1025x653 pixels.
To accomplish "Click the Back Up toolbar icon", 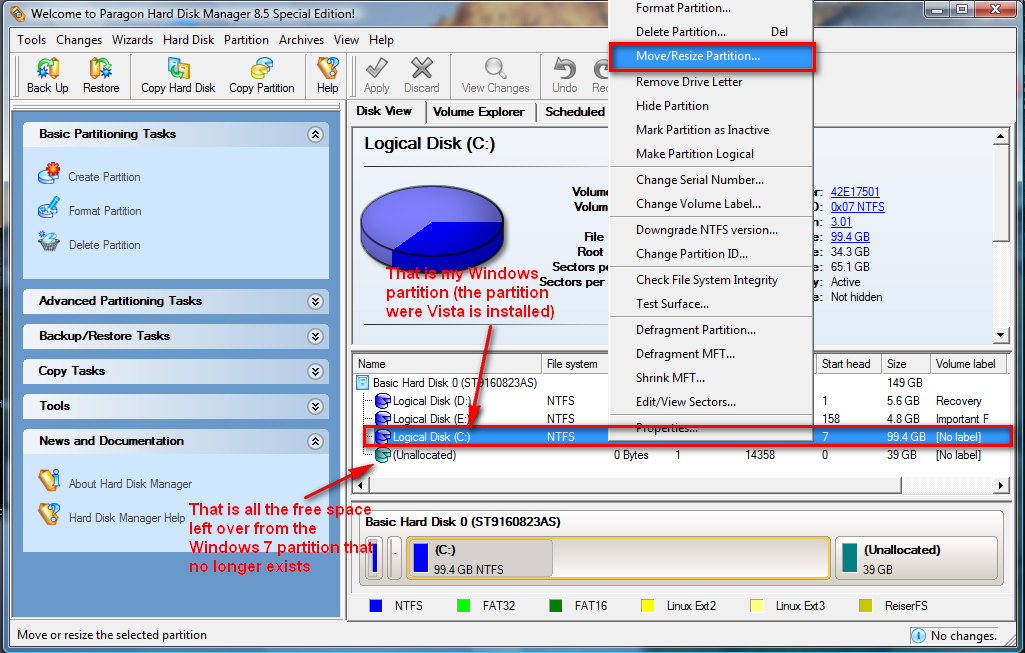I will (48, 68).
